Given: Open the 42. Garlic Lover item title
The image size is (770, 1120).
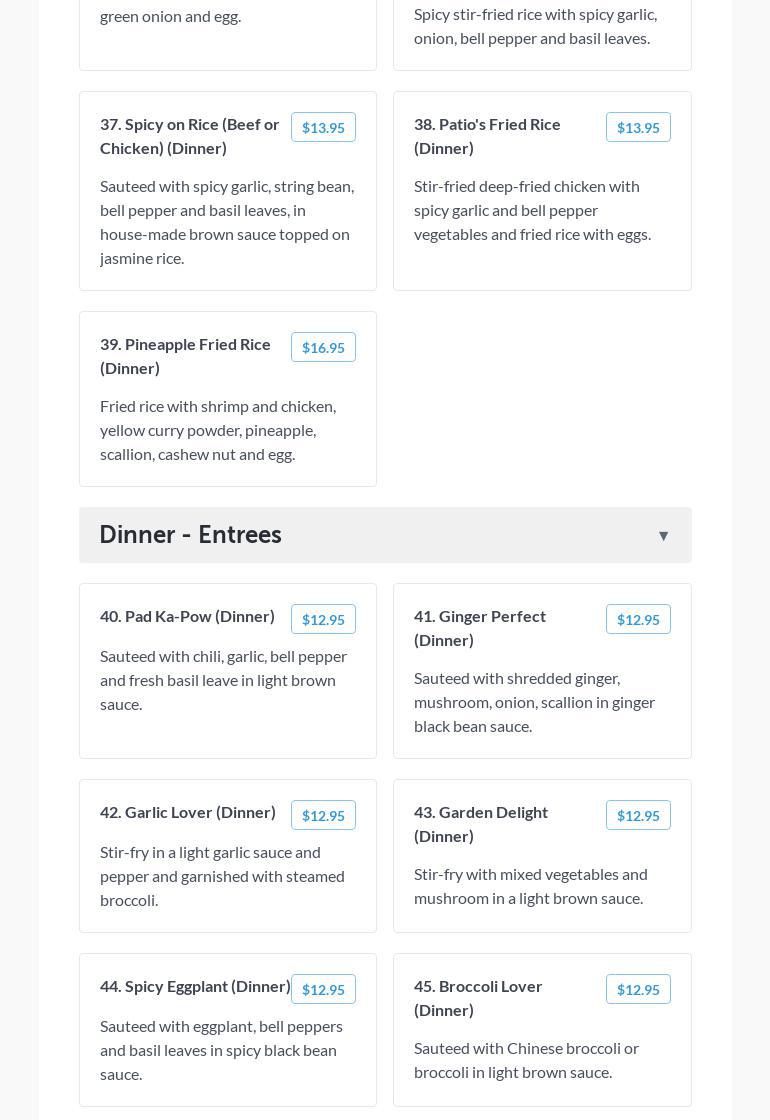Looking at the screenshot, I should [188, 812].
